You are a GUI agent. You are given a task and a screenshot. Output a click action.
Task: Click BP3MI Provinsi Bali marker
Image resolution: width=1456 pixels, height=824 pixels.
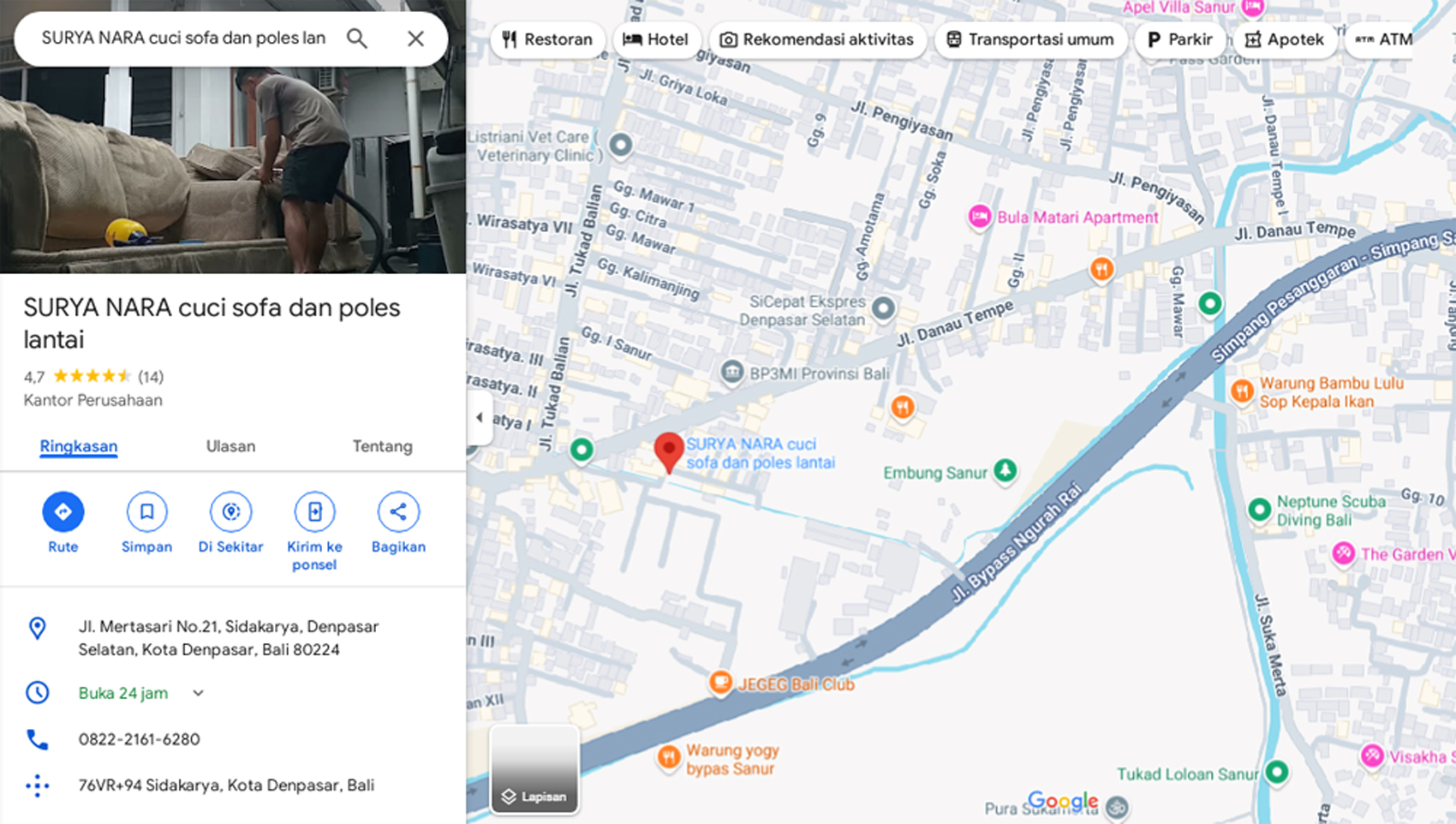coord(731,372)
